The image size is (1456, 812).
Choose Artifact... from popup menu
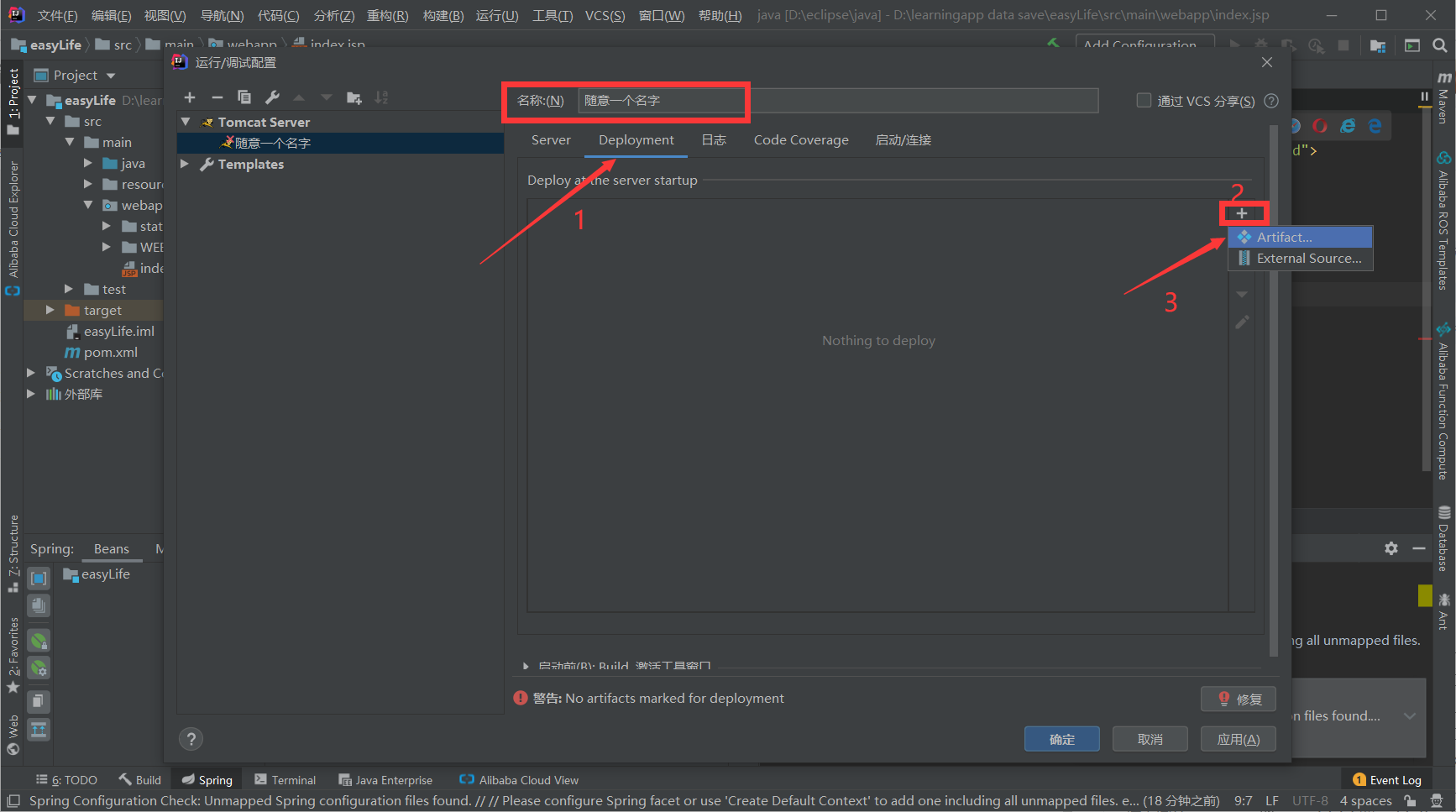tap(1301, 238)
